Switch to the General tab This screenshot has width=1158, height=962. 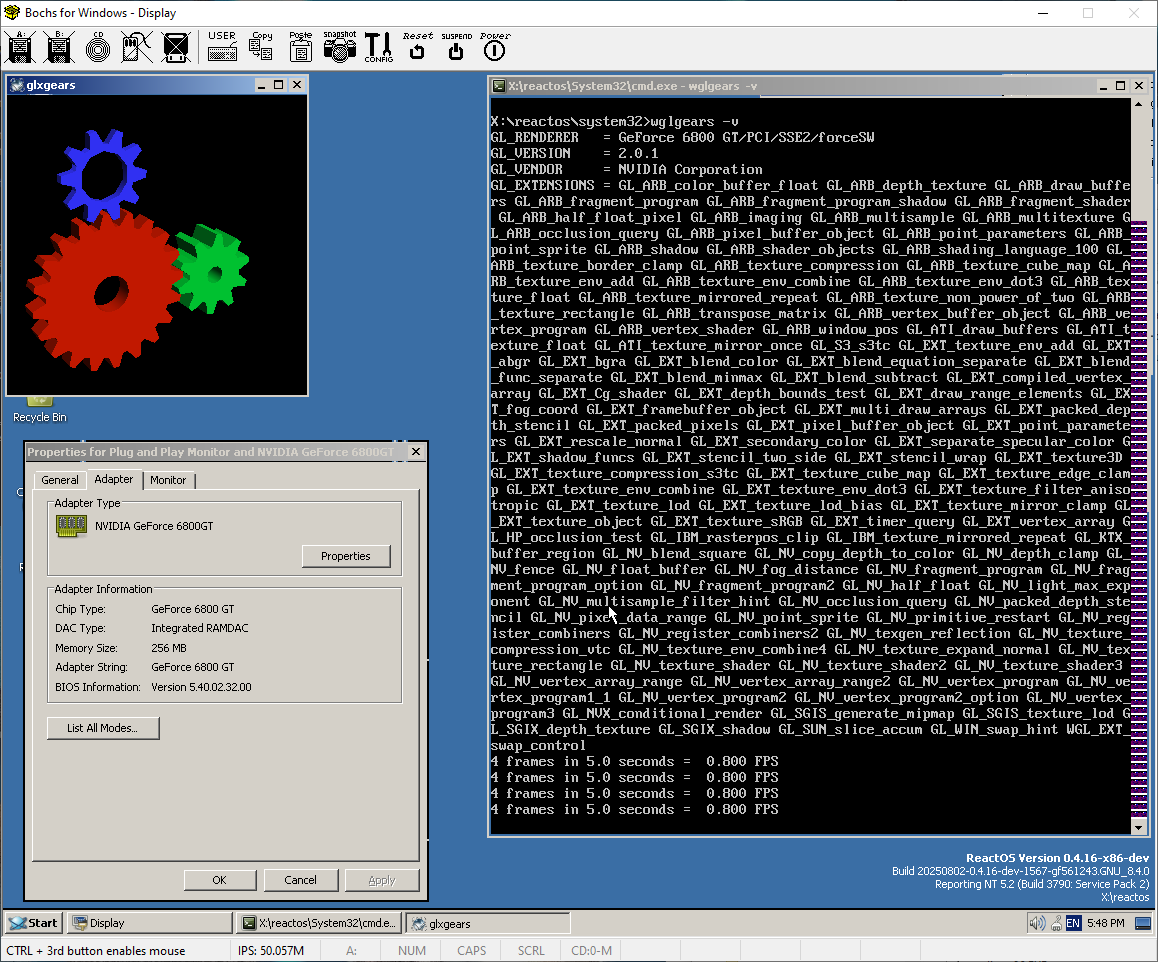[60, 480]
